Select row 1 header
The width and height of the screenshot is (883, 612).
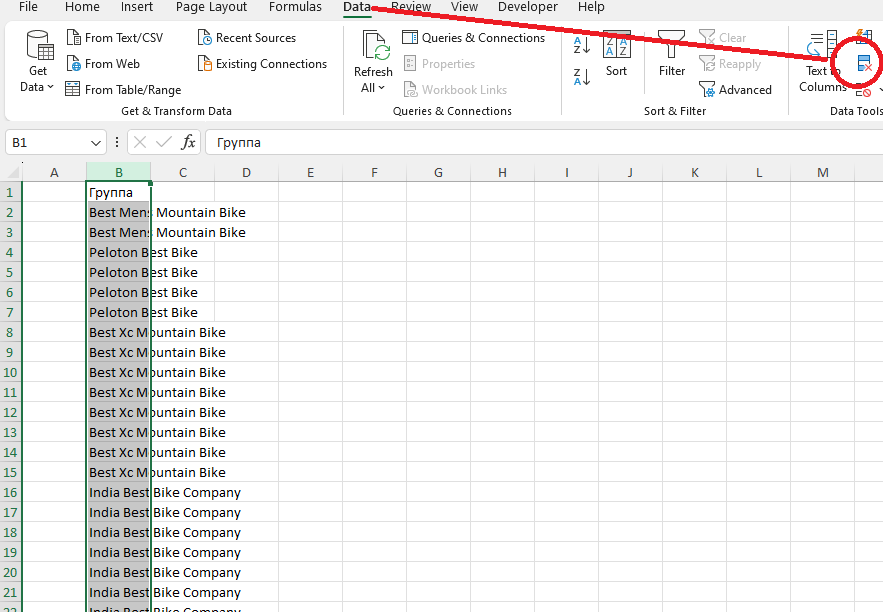tap(10, 193)
